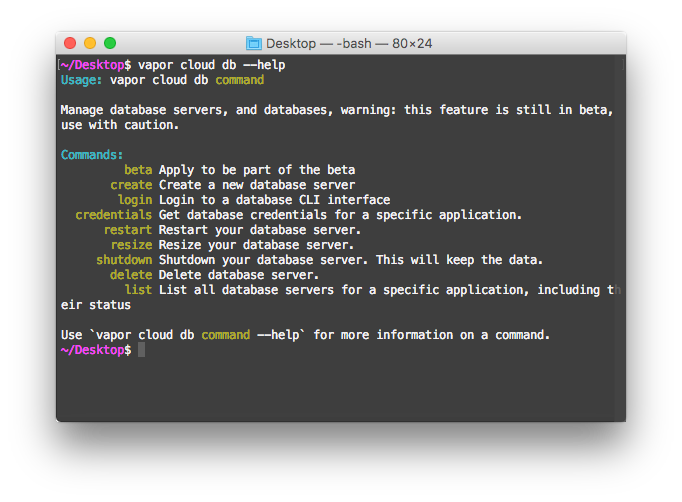Image resolution: width=682 pixels, height=502 pixels.
Task: Click the 'beta' command name
Action: click(138, 170)
